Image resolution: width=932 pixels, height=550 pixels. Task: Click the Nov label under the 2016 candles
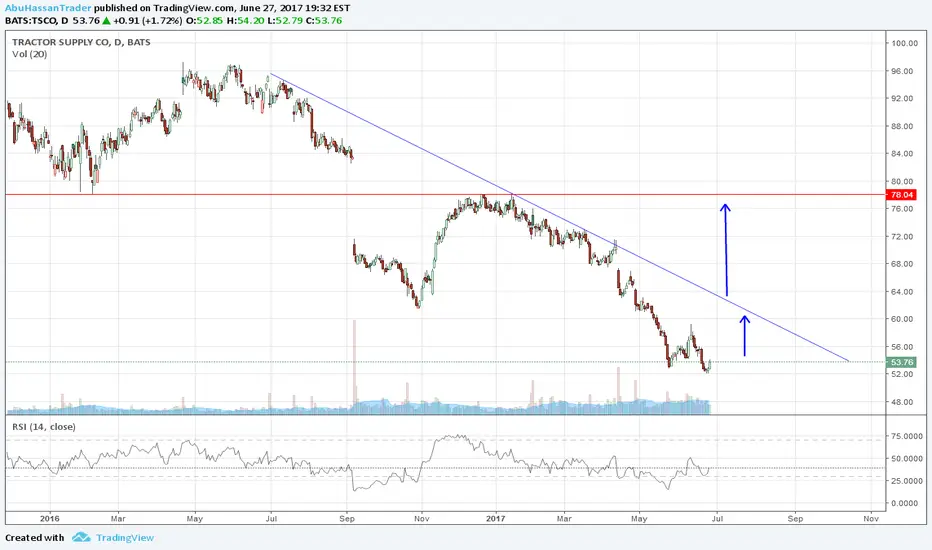(421, 518)
